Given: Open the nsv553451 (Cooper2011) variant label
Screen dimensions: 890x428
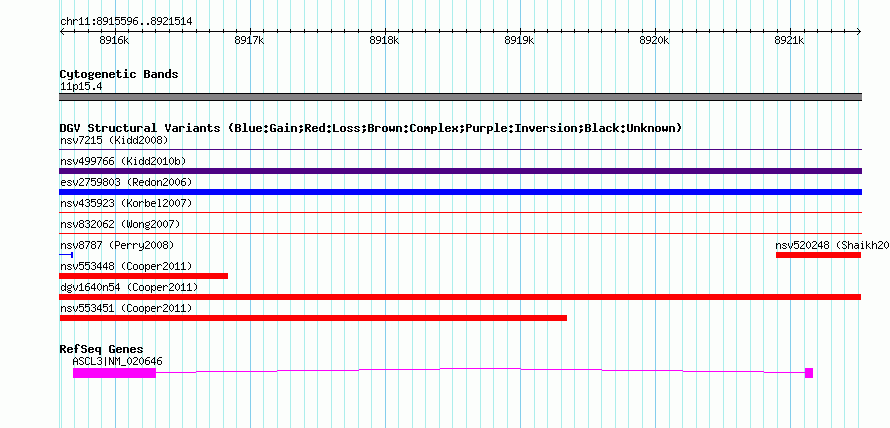Looking at the screenshot, I should (x=126, y=308).
